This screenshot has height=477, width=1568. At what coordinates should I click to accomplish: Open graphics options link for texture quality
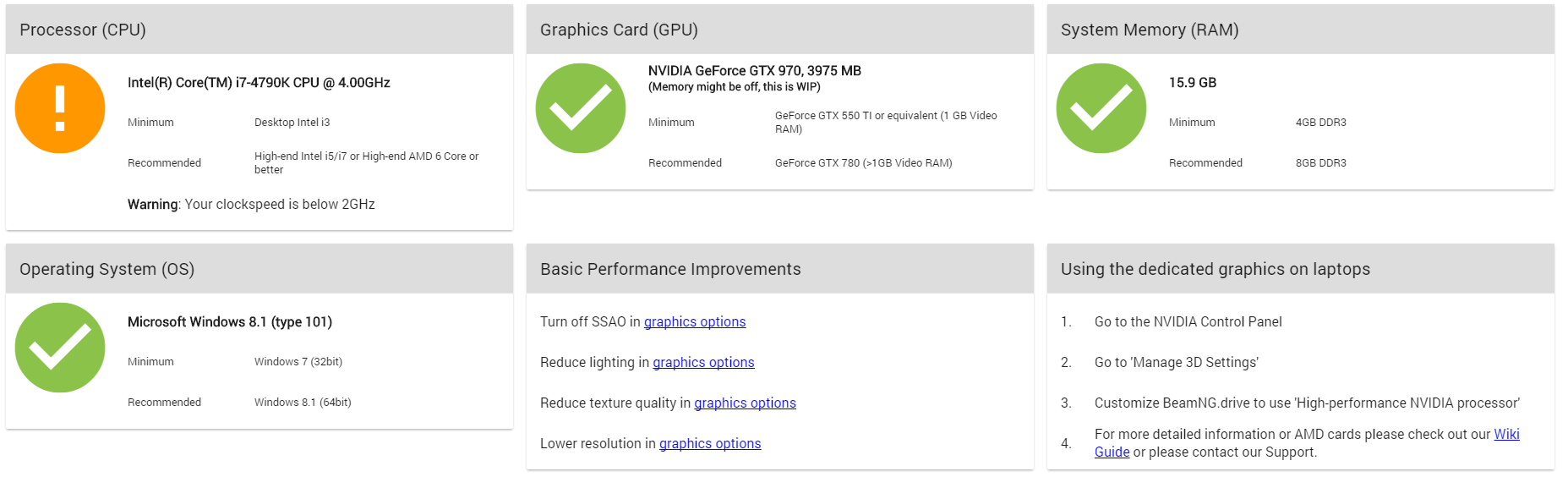[x=745, y=403]
